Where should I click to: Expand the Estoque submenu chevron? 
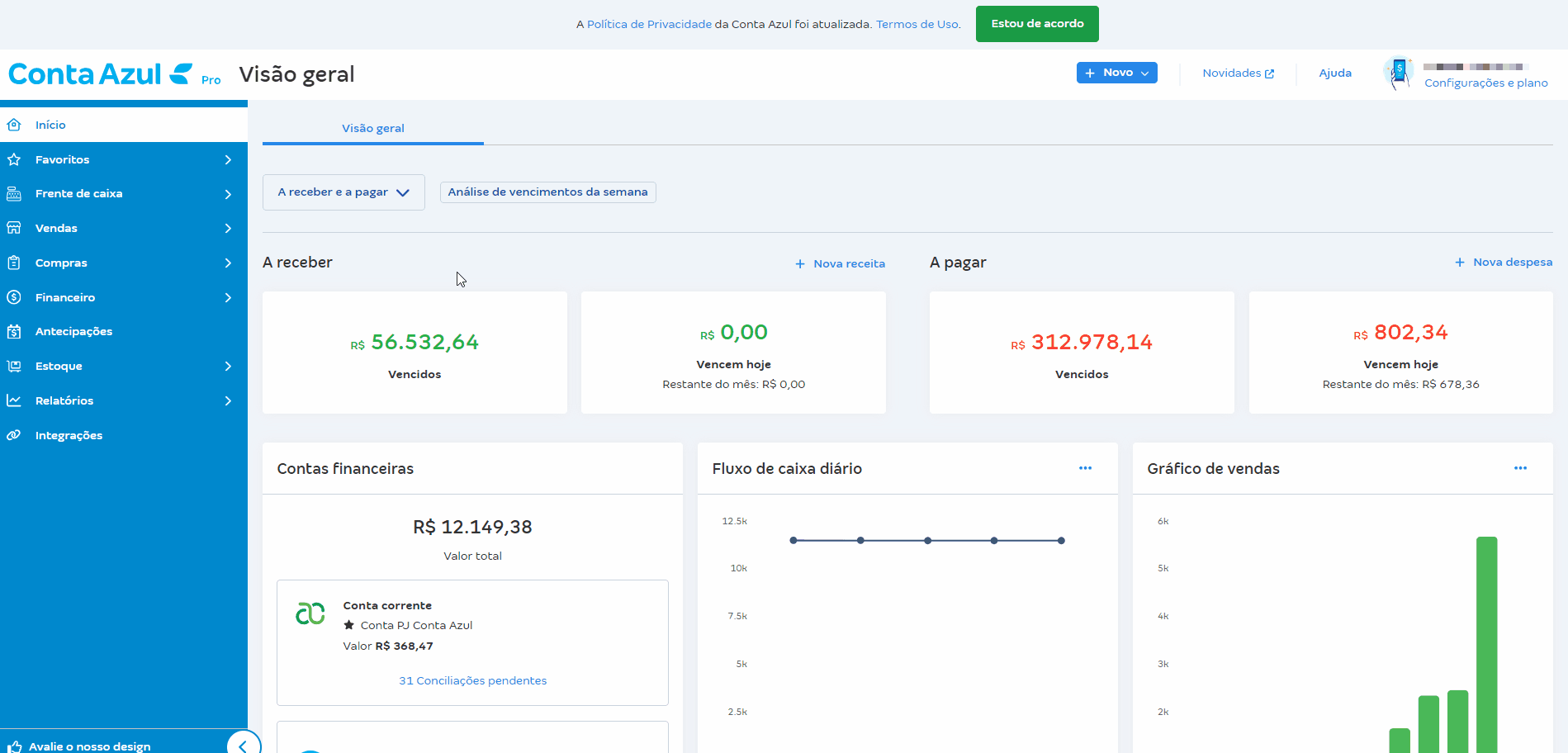[x=228, y=366]
